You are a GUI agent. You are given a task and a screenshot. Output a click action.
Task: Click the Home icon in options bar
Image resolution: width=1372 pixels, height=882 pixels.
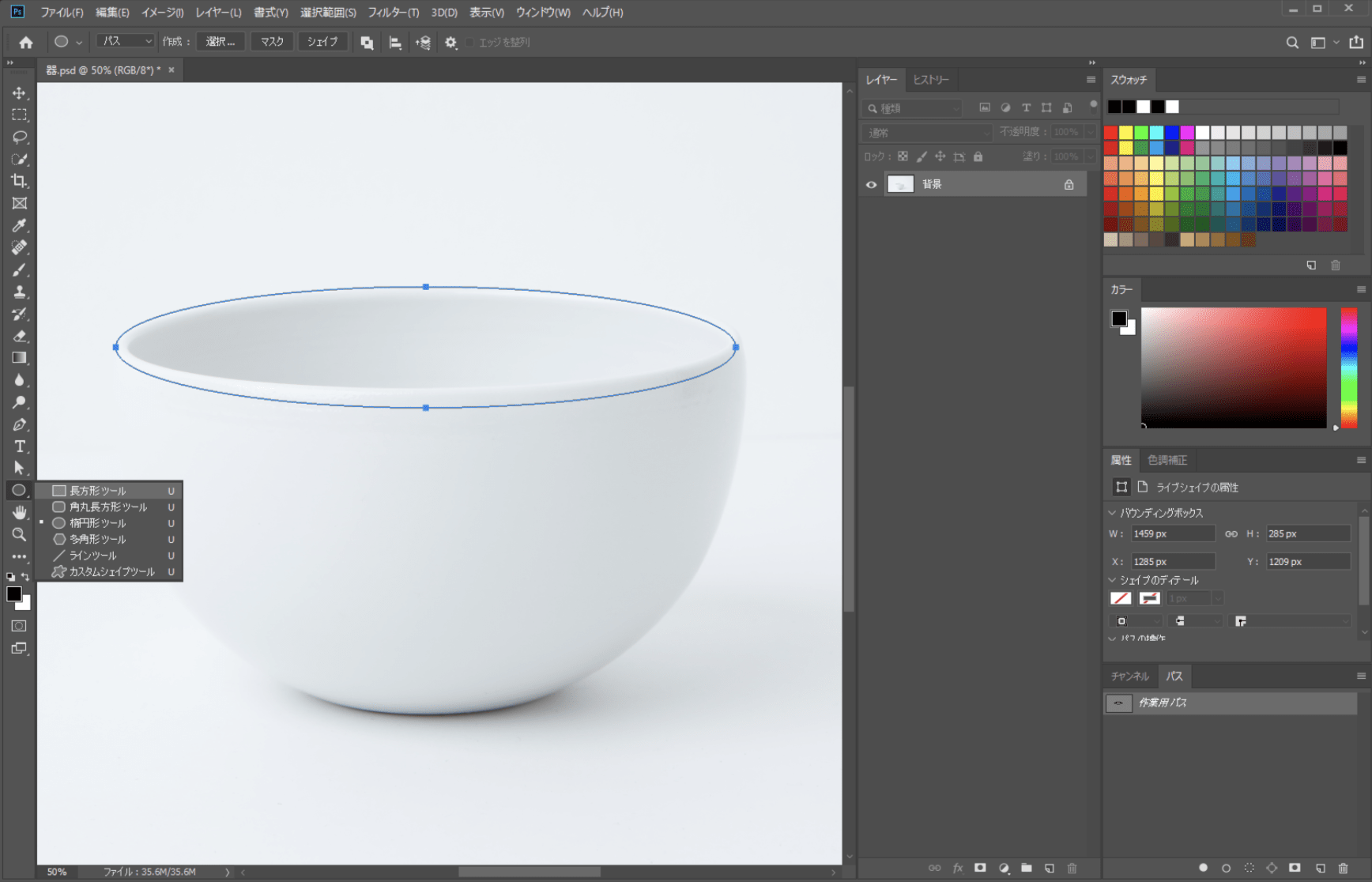[x=26, y=42]
